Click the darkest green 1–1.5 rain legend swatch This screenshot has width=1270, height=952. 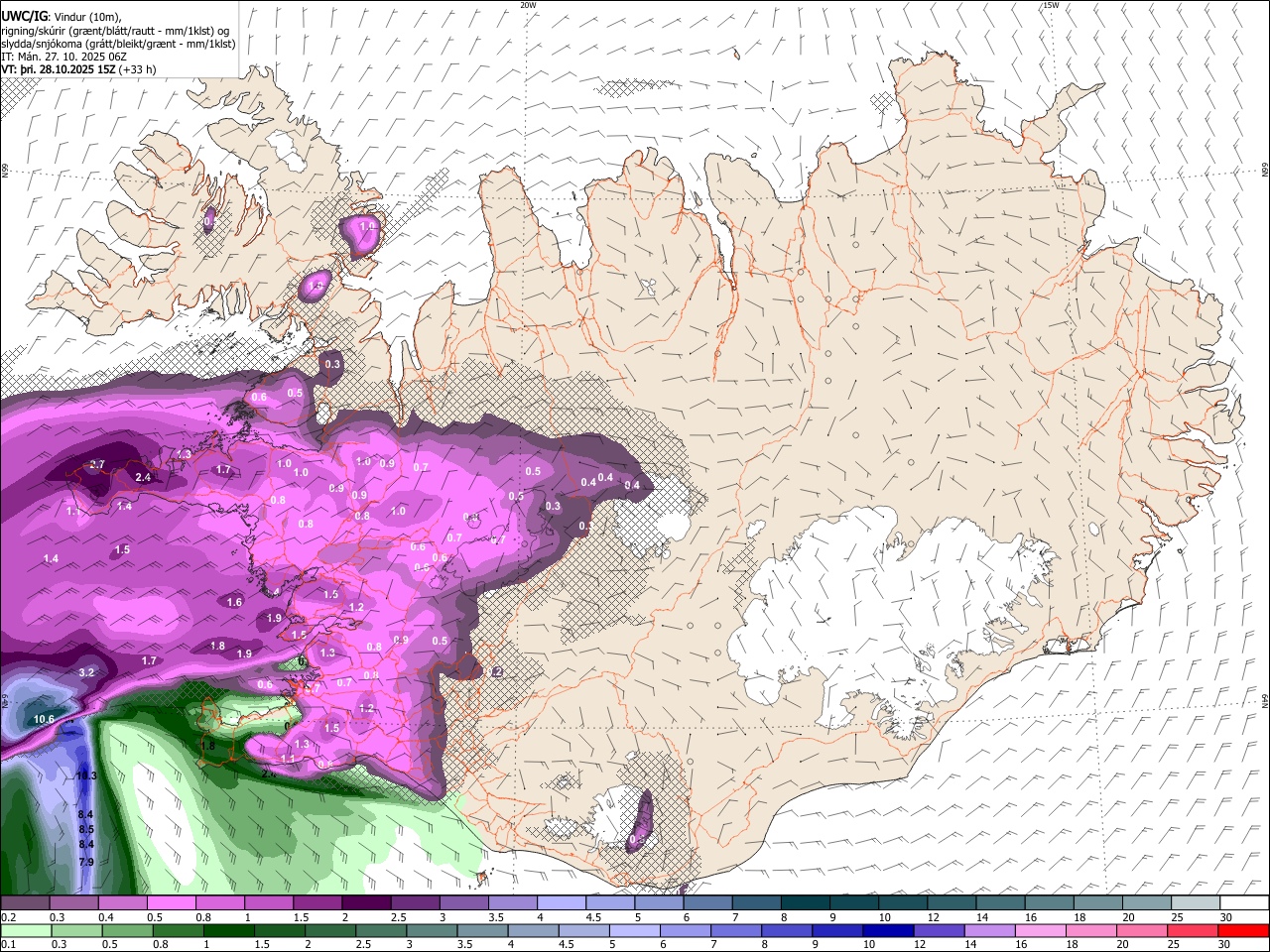tap(229, 930)
